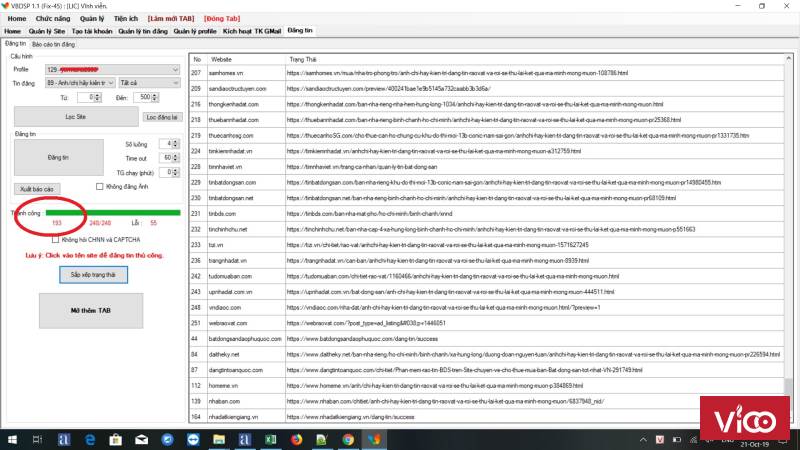Image resolution: width=800 pixels, height=450 pixels.
Task: Click the battery tray icon
Action: (x=677, y=440)
